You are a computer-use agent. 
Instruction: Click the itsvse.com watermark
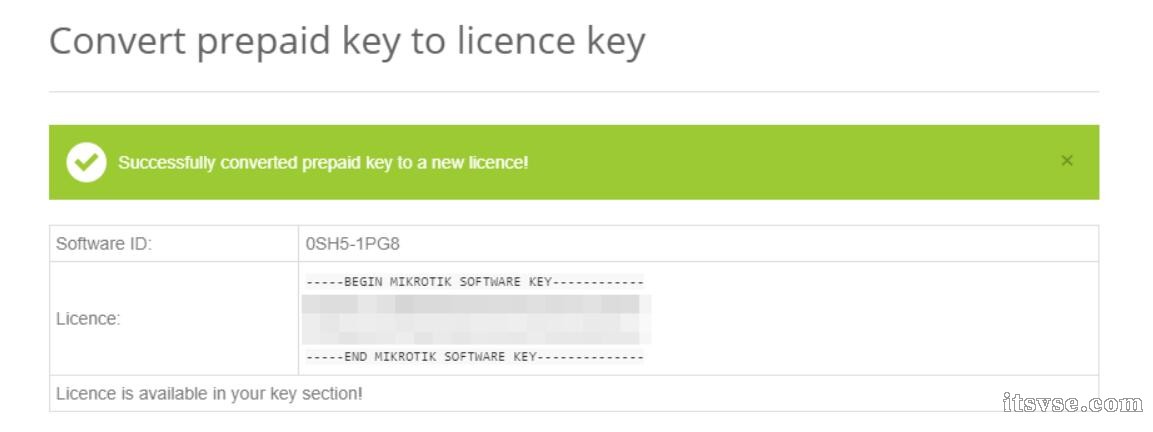click(1071, 403)
